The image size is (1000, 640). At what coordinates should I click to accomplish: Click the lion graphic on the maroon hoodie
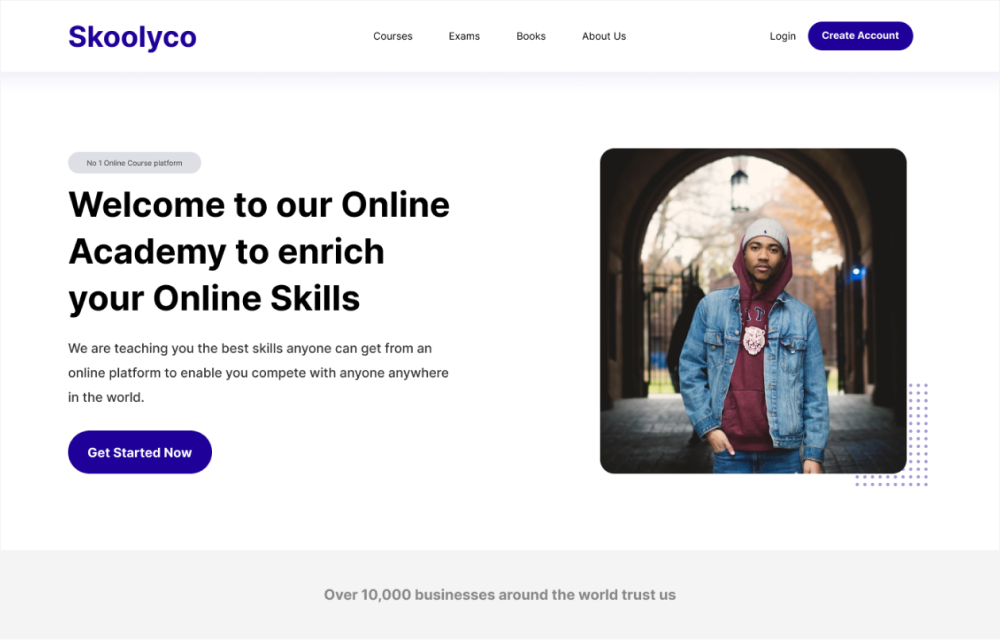coord(754,340)
